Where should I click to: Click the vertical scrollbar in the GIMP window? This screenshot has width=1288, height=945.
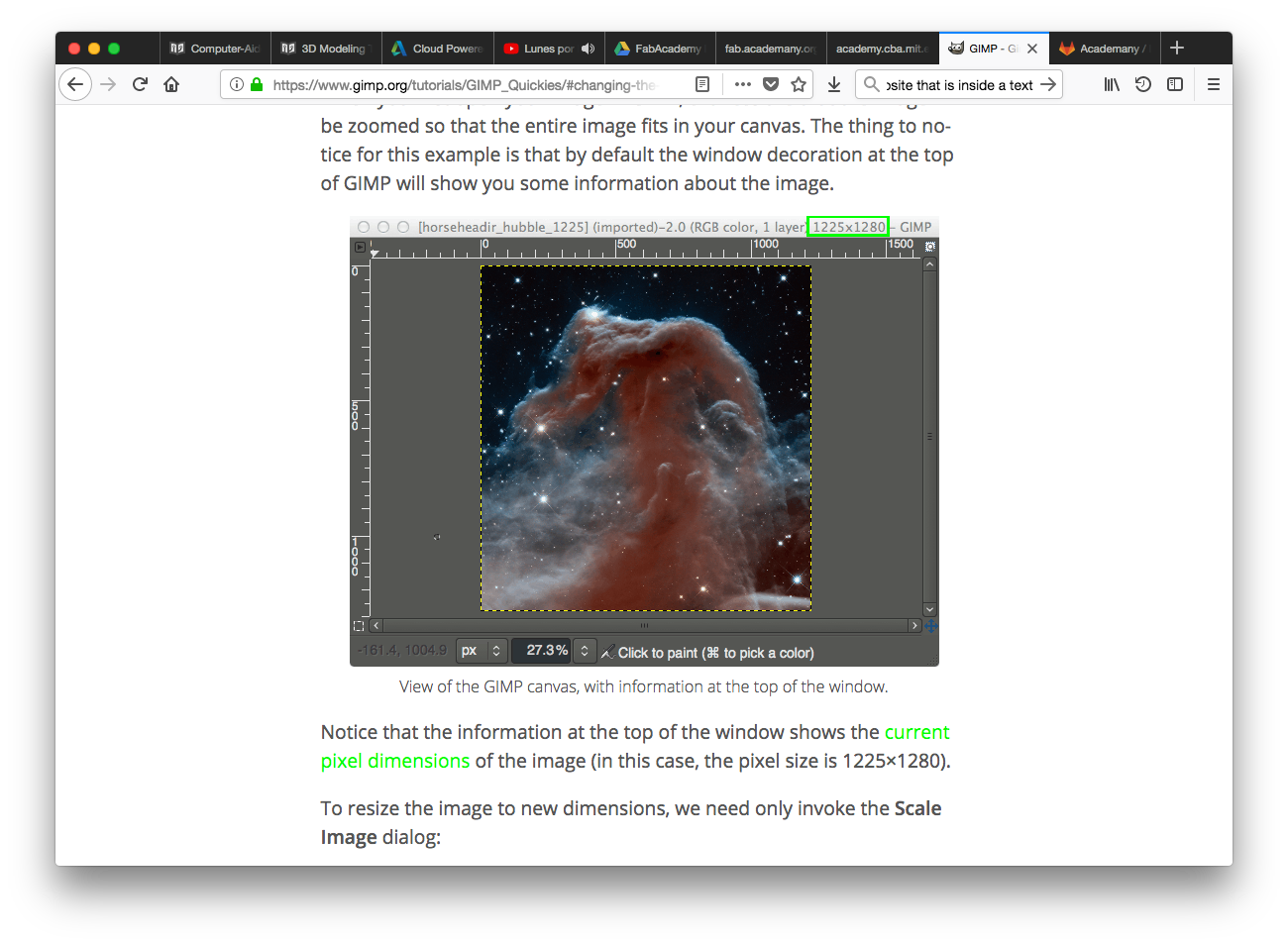(929, 436)
